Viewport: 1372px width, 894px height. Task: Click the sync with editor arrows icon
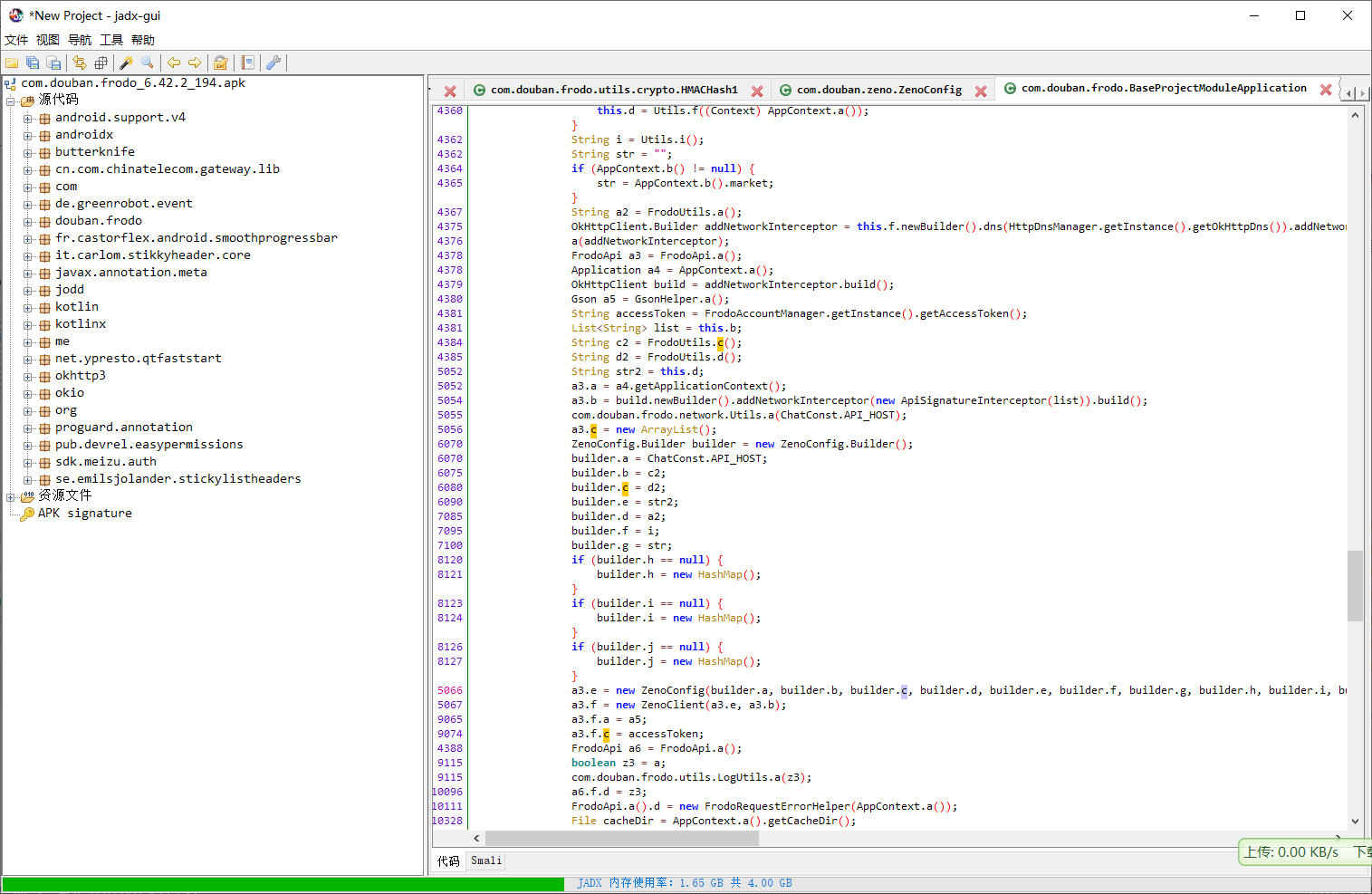coord(80,62)
